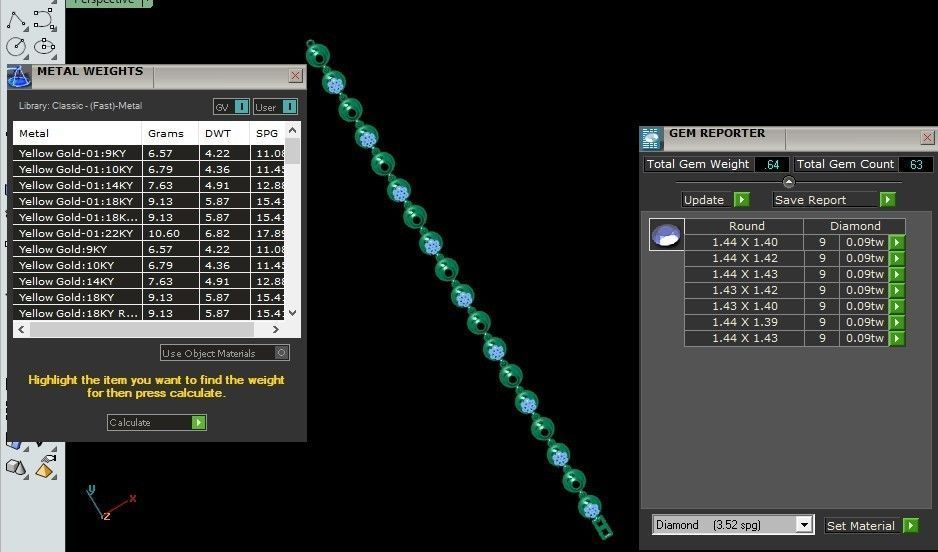Image resolution: width=938 pixels, height=552 pixels.
Task: Click the Grams column header
Action: tap(170, 133)
